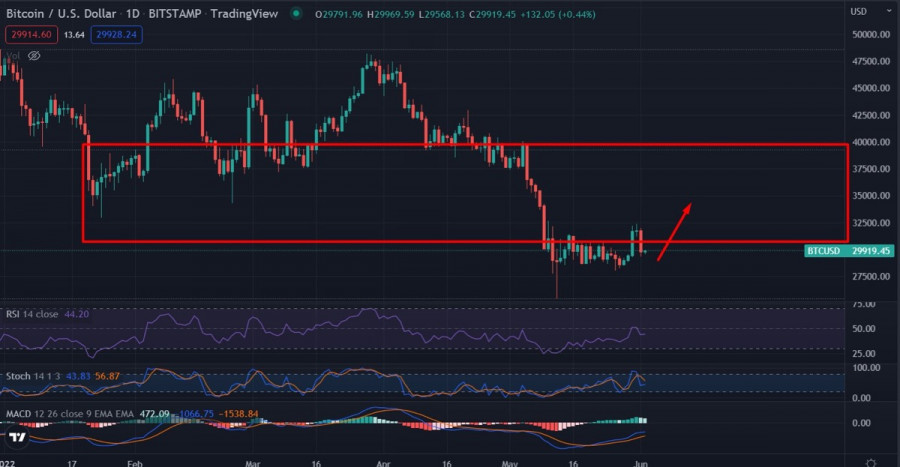The width and height of the screenshot is (900, 467).
Task: Click the 42500.00 price axis label
Action: [871, 115]
